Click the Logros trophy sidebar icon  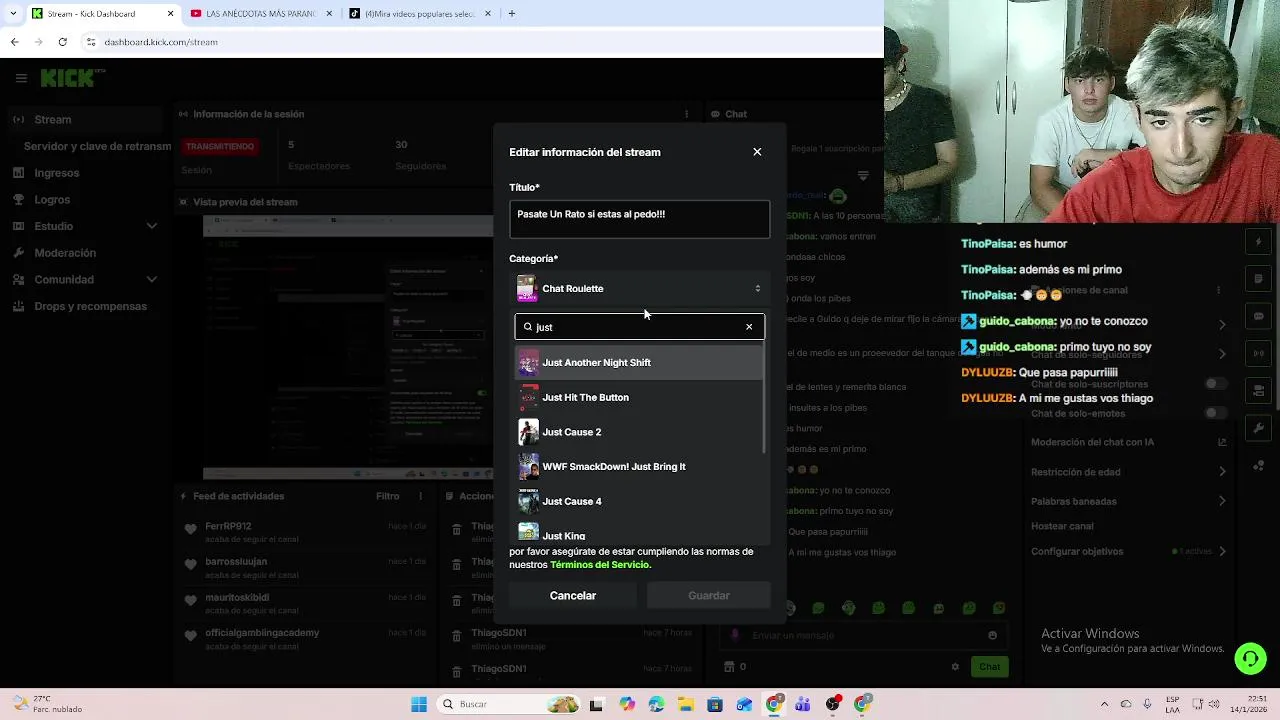click(x=18, y=199)
